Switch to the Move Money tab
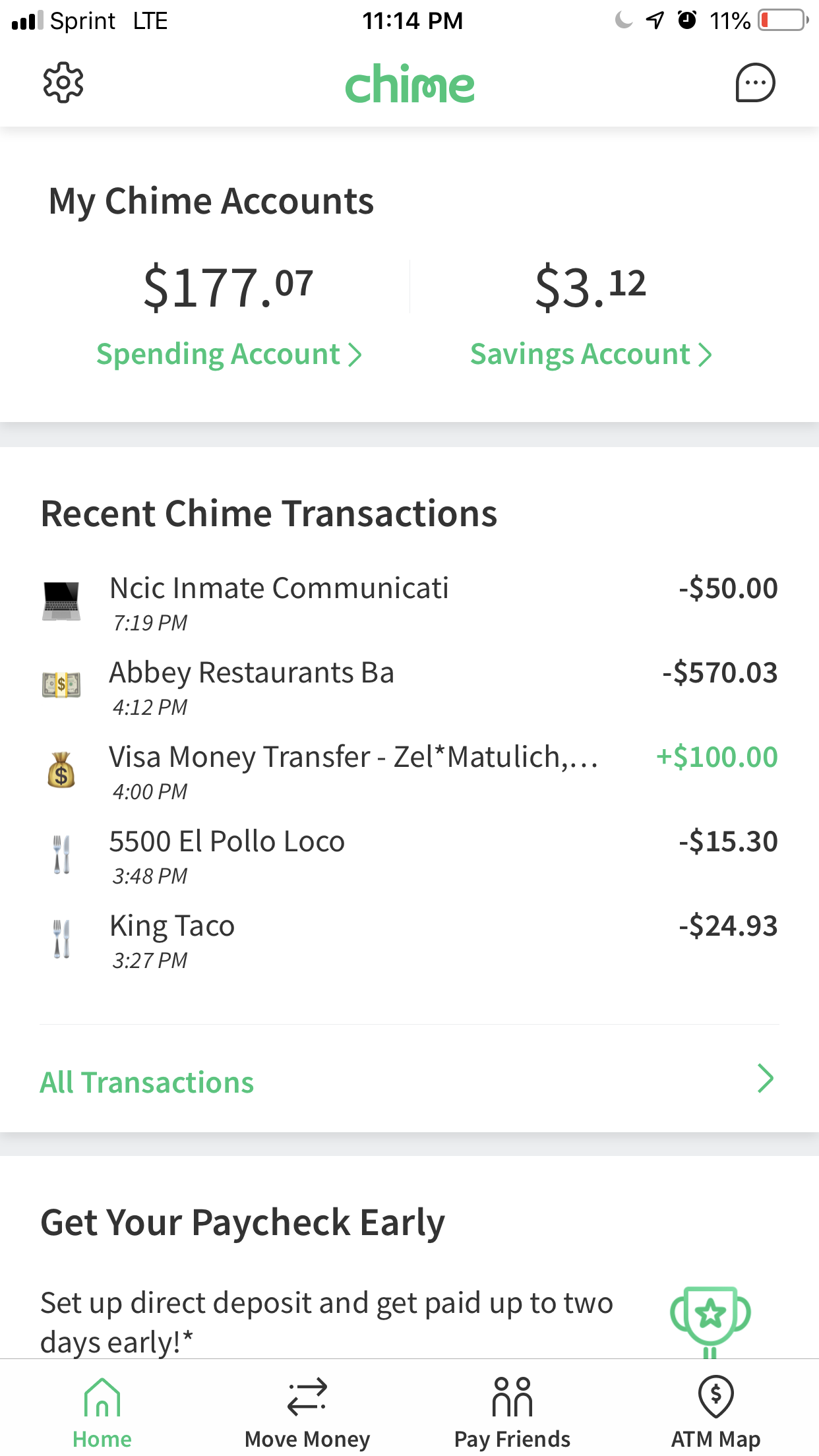The height and width of the screenshot is (1456, 819). [x=307, y=1412]
